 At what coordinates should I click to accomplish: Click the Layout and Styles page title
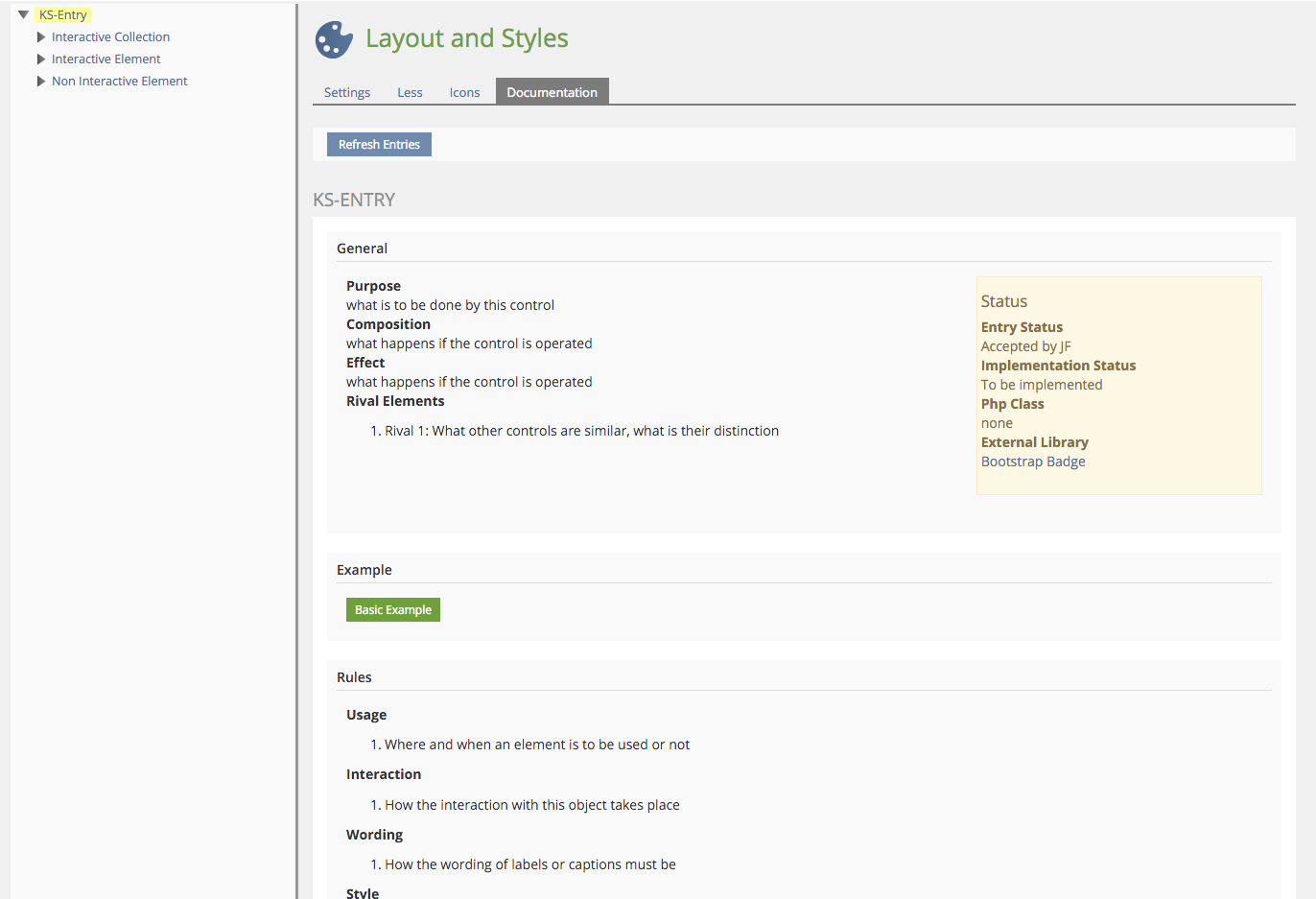tap(466, 38)
